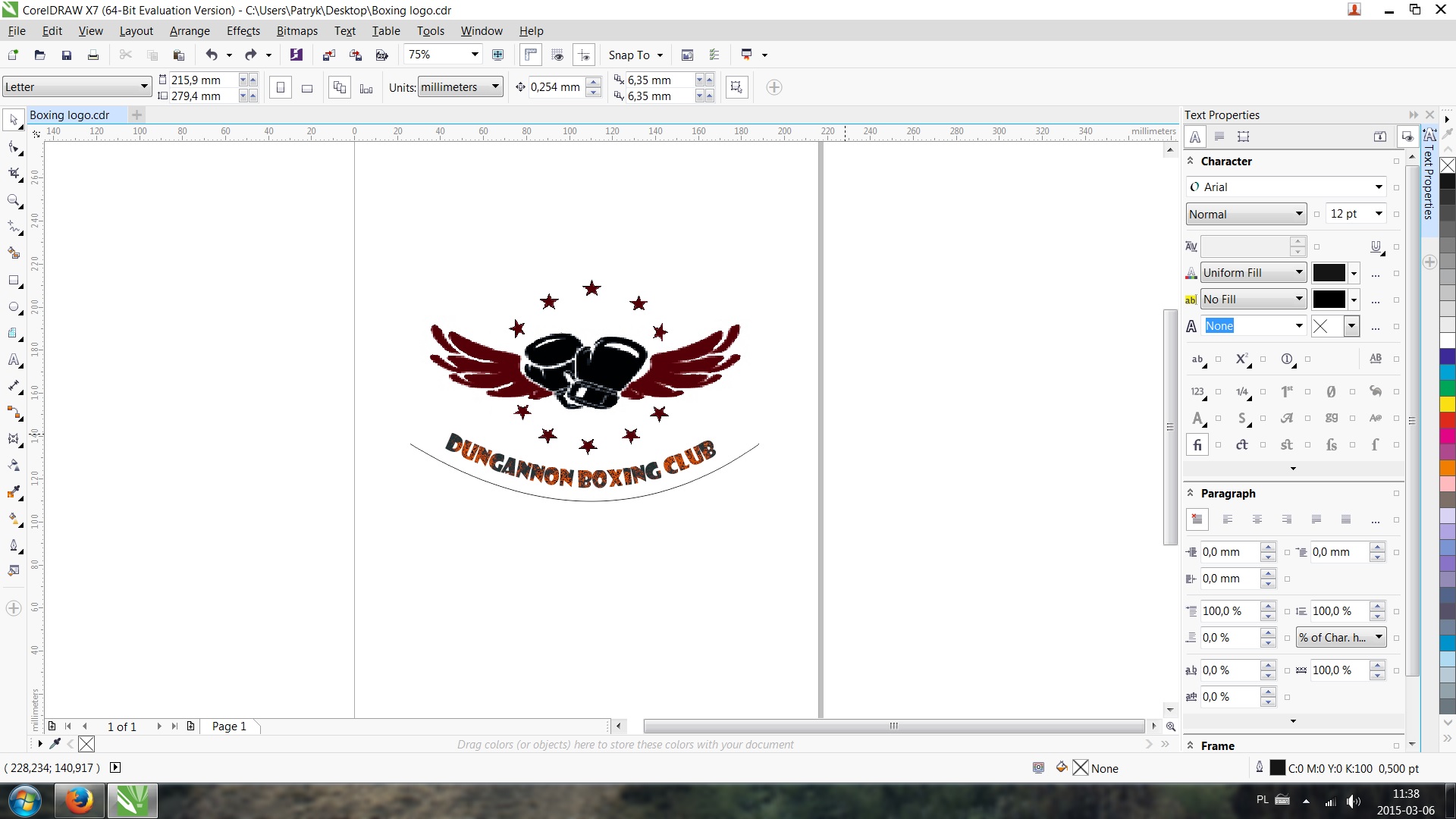Toggle landscape page orientation
The width and height of the screenshot is (1456, 819).
(307, 88)
